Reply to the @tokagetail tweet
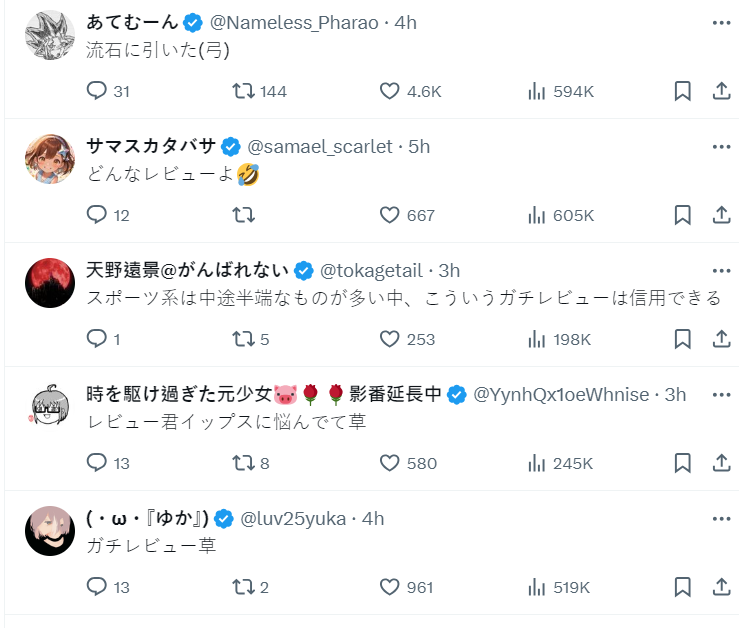739x628 pixels. coord(97,339)
